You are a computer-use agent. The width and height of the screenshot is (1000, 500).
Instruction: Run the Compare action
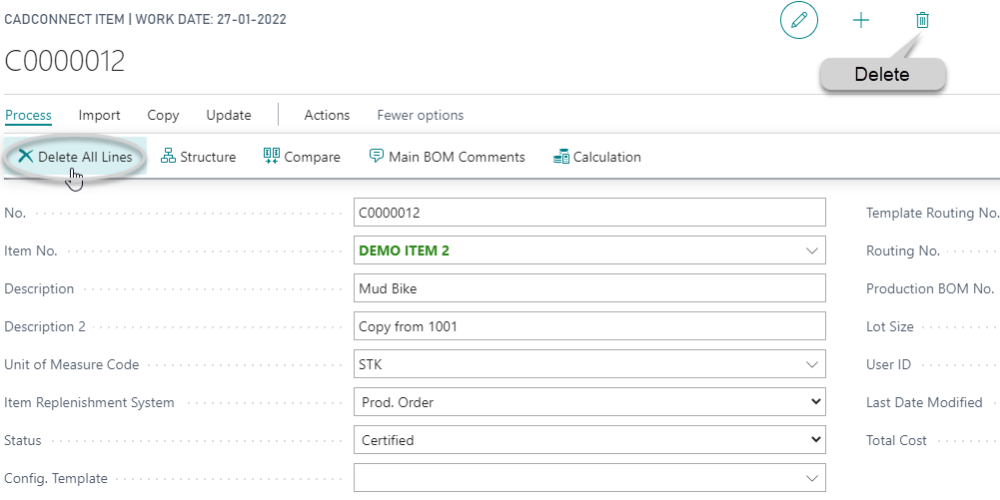[x=302, y=157]
